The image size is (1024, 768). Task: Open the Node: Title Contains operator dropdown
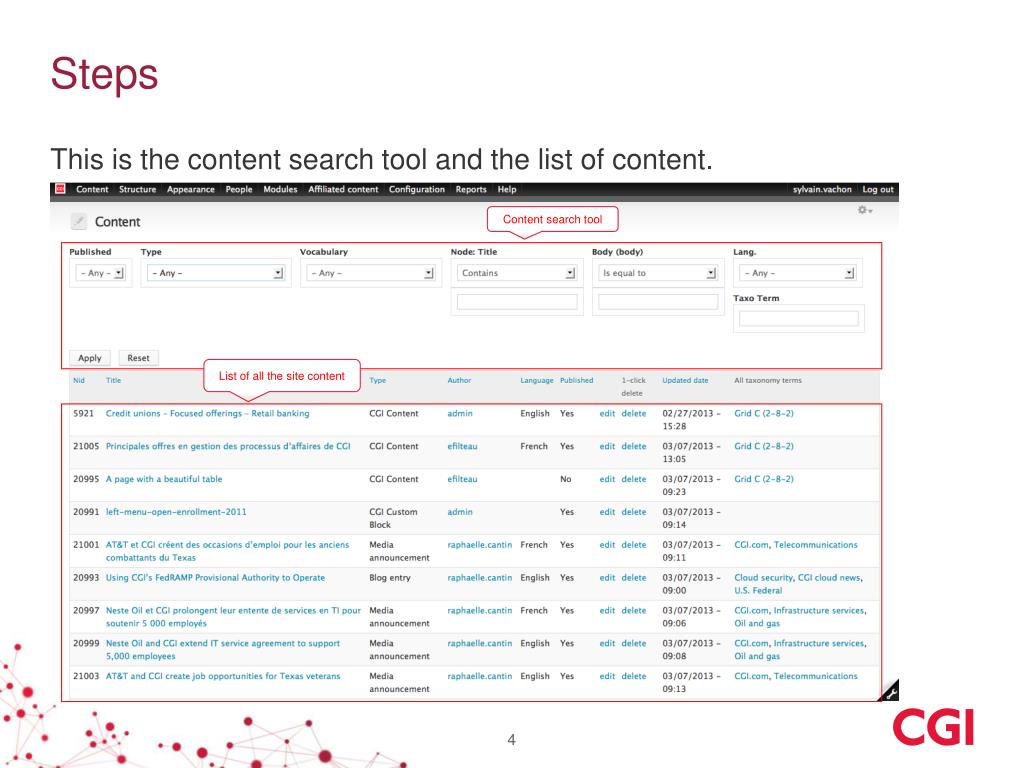click(517, 273)
